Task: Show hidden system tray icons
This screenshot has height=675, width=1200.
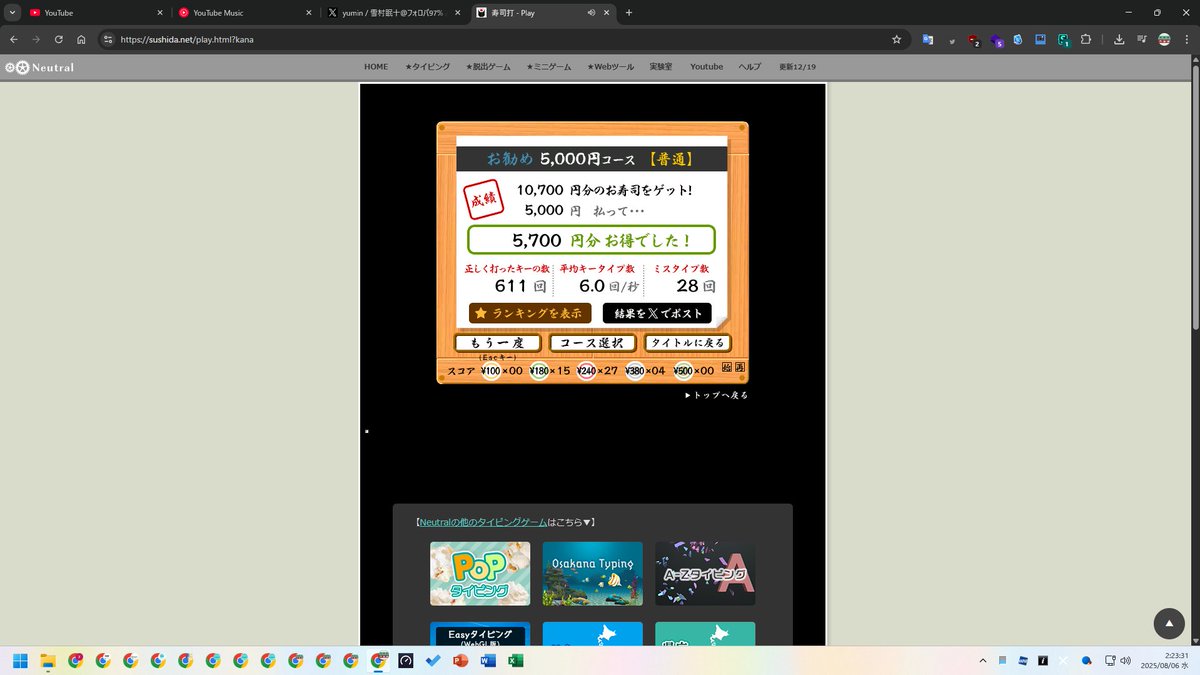Action: tap(983, 660)
